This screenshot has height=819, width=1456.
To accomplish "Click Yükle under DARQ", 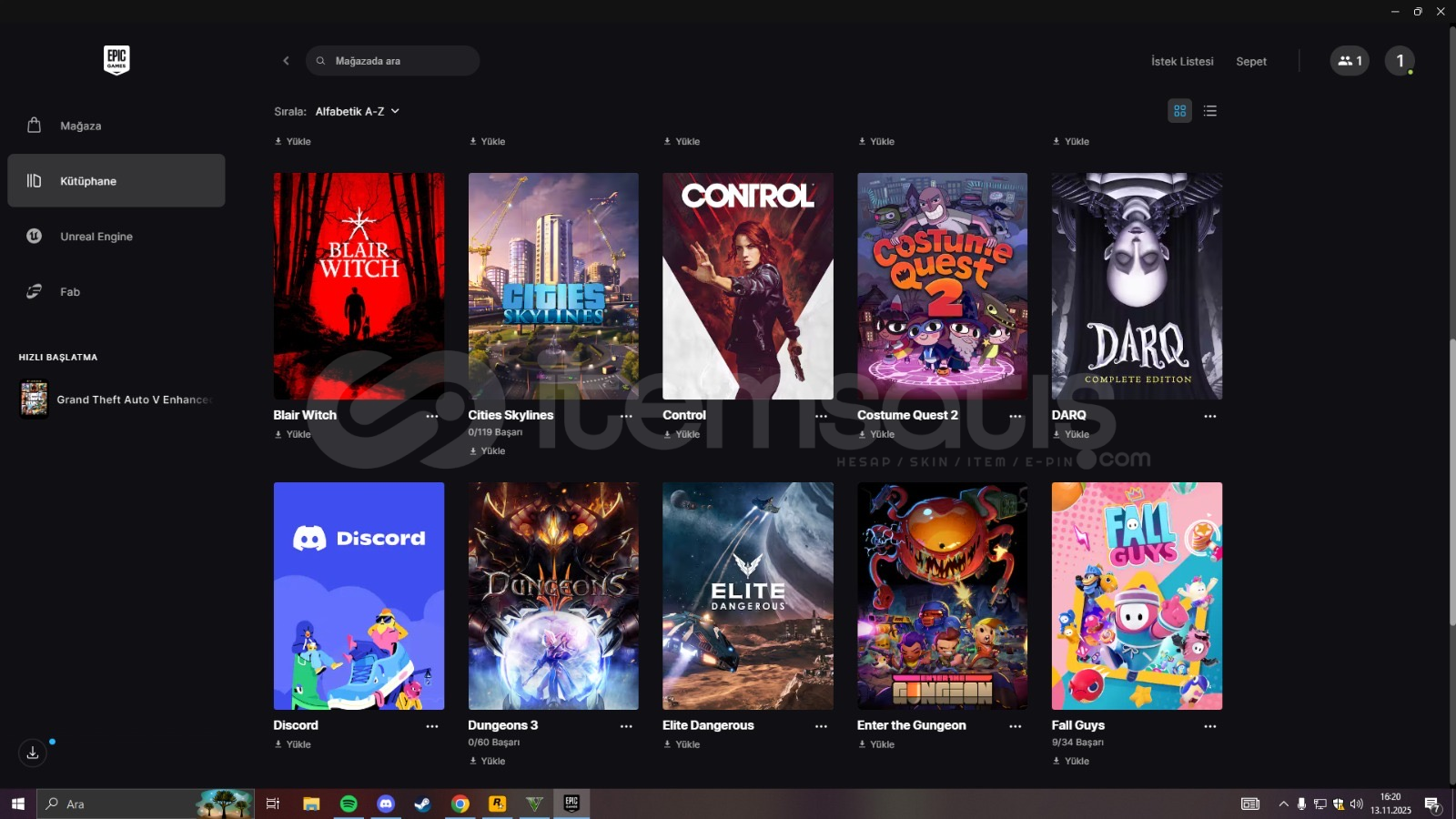I will tap(1071, 434).
